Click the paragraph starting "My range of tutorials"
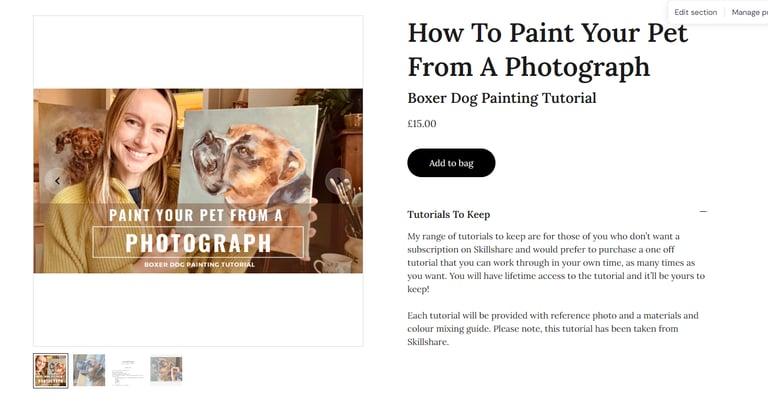 click(x=556, y=262)
